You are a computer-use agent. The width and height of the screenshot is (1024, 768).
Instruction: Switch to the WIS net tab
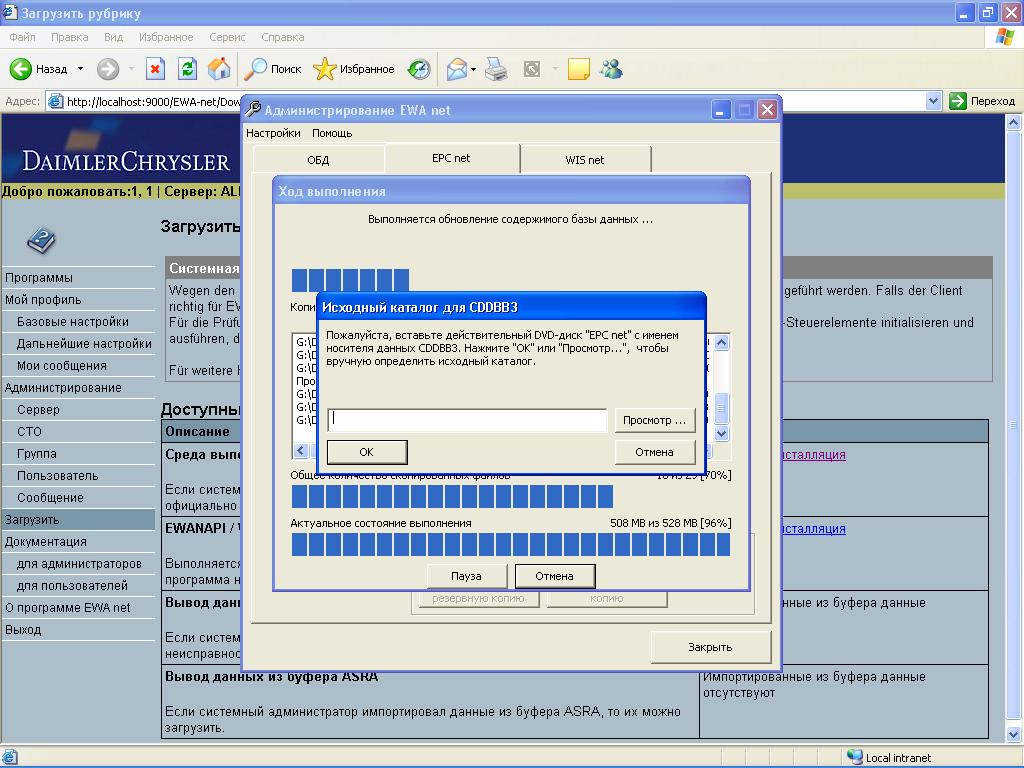[x=584, y=160]
